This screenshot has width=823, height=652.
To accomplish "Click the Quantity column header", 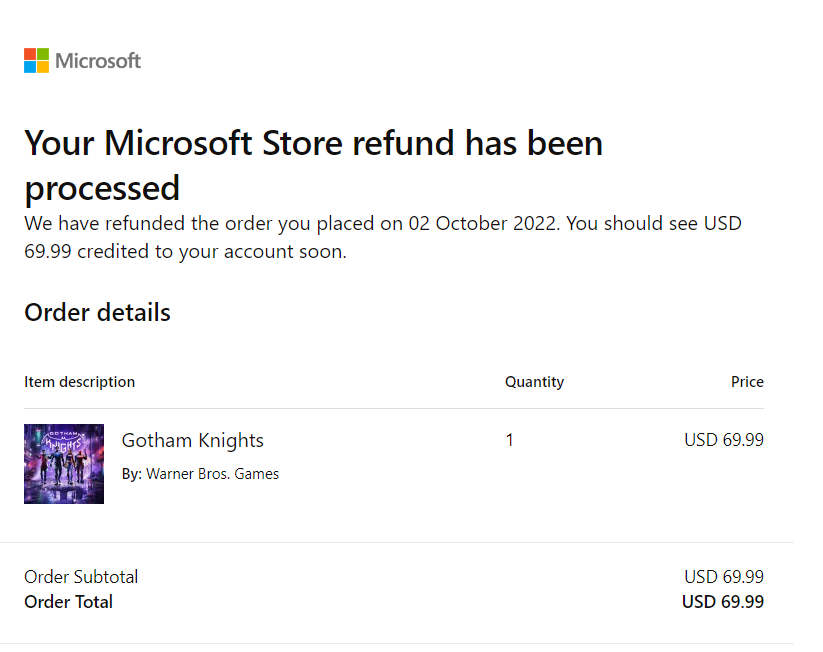I will click(x=534, y=382).
